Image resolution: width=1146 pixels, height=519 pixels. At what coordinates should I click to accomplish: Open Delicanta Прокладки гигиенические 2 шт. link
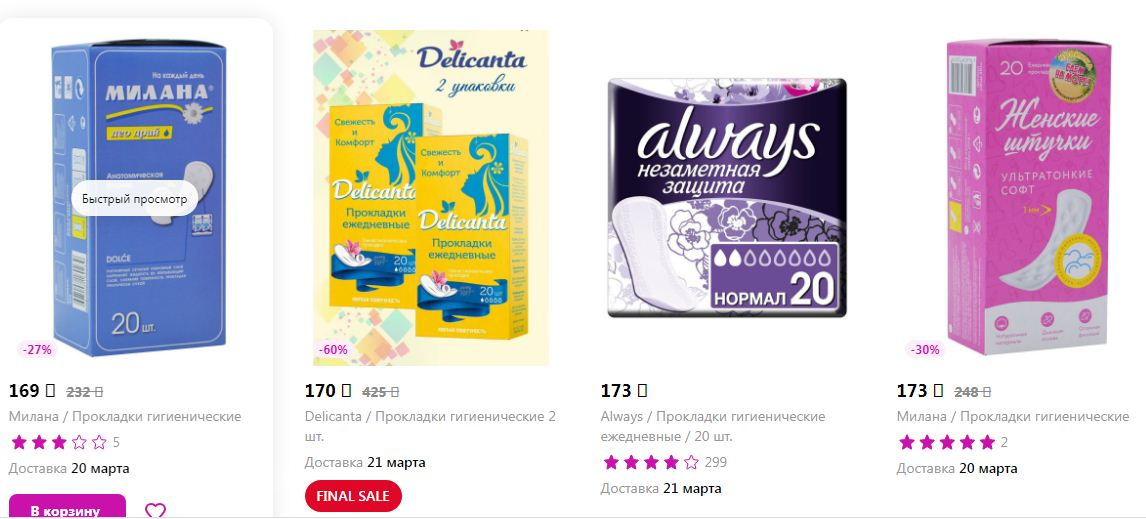(x=430, y=426)
